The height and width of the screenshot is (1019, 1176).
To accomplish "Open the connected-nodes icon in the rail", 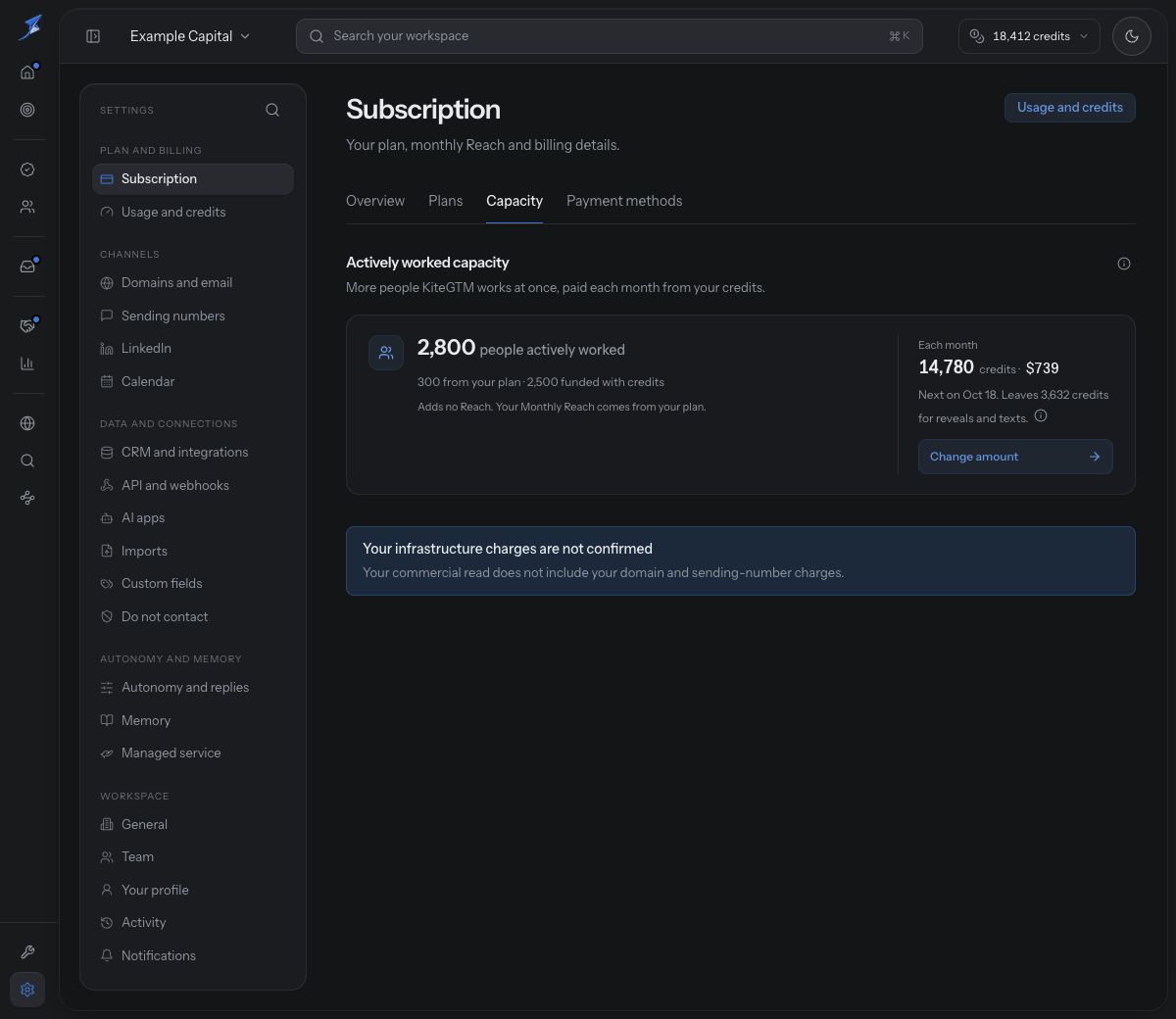I will coord(27,498).
